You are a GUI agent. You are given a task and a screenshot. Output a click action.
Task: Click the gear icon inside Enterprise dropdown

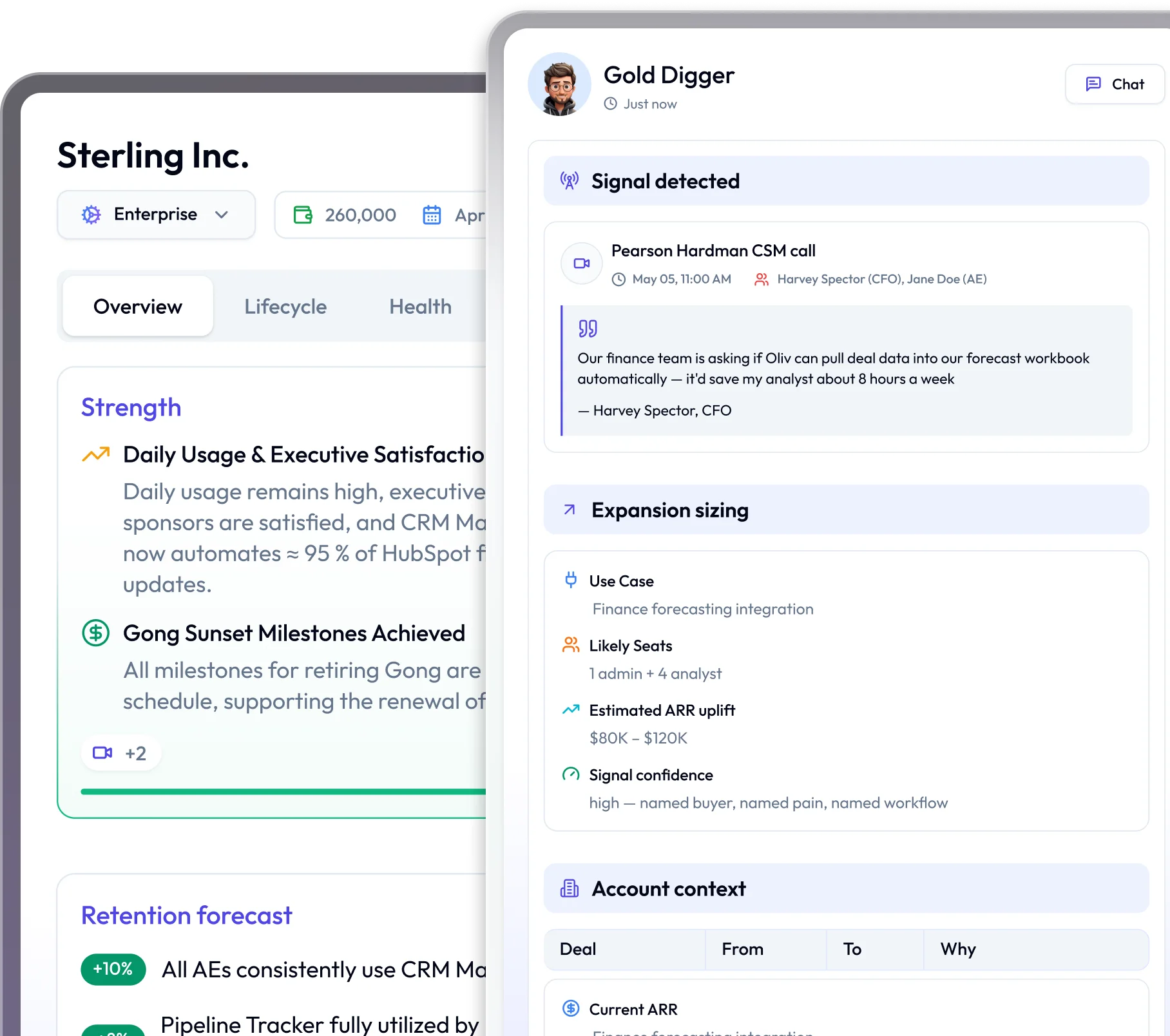[91, 215]
